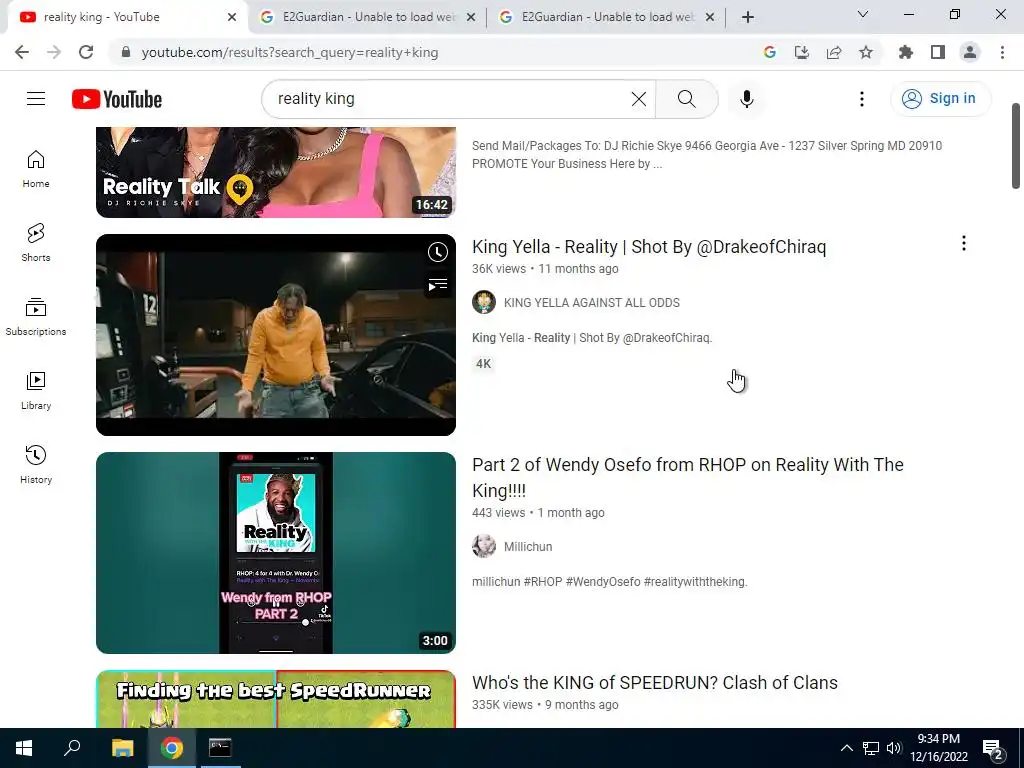Play the King Yella gas station thumbnail
Image resolution: width=1024 pixels, height=768 pixels.
(276, 335)
